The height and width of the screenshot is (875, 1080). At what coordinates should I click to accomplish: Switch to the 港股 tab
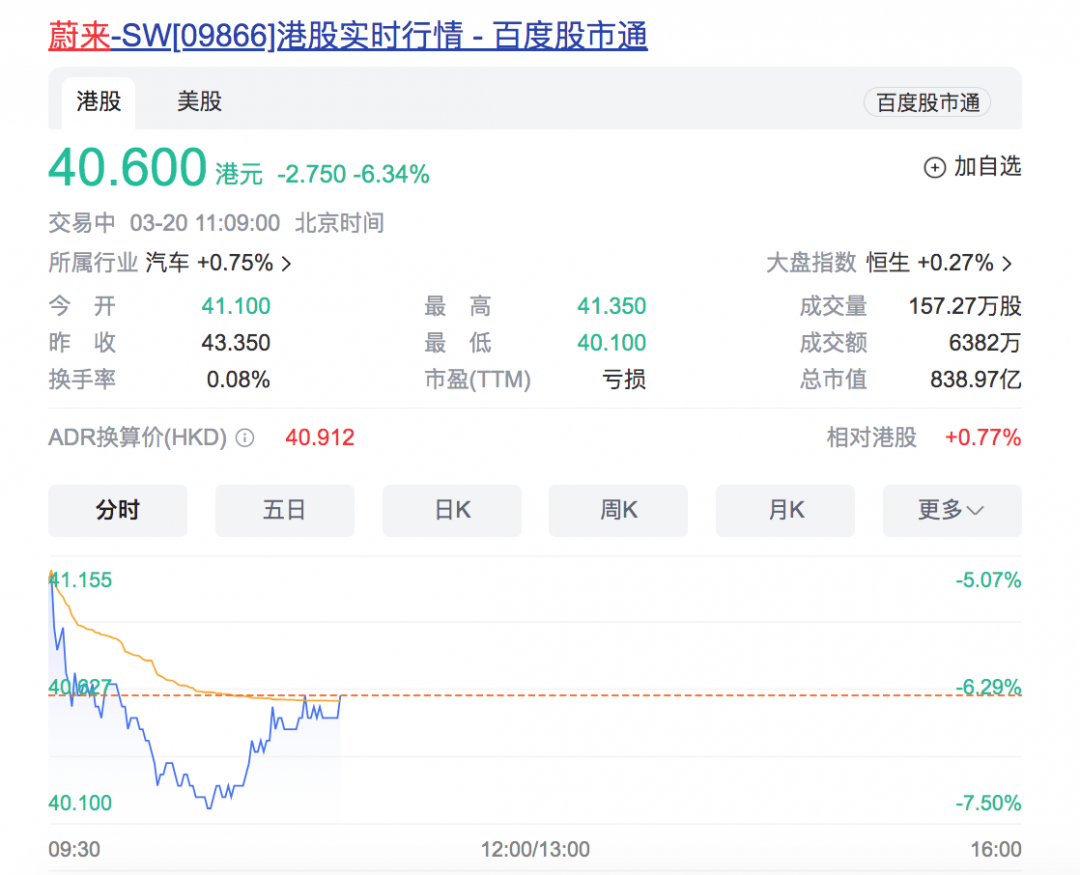[x=98, y=102]
